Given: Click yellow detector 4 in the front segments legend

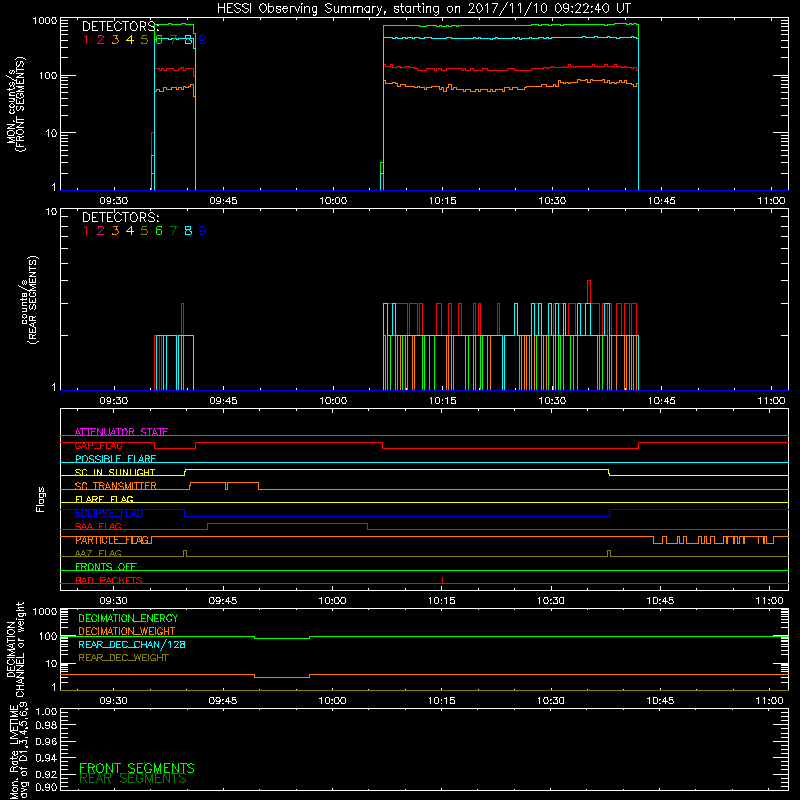Looking at the screenshot, I should (130, 40).
